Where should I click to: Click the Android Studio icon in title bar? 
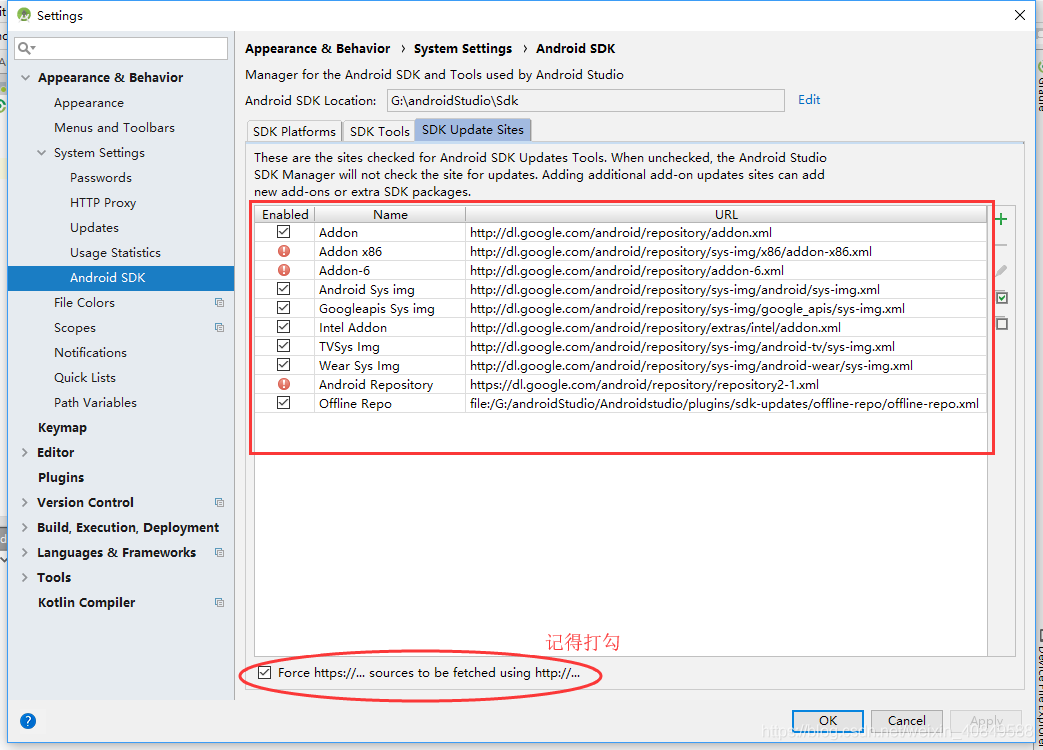(24, 15)
